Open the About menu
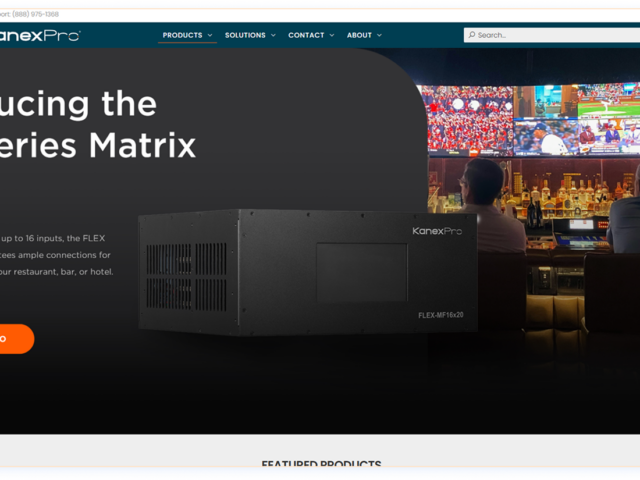The image size is (640, 480). pos(359,35)
